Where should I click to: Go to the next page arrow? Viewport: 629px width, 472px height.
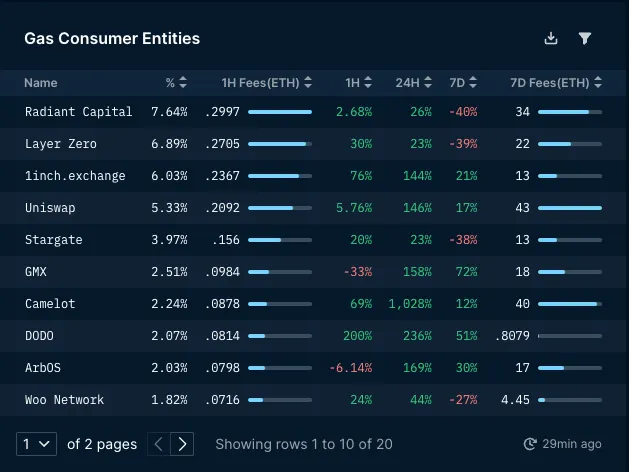tap(182, 444)
